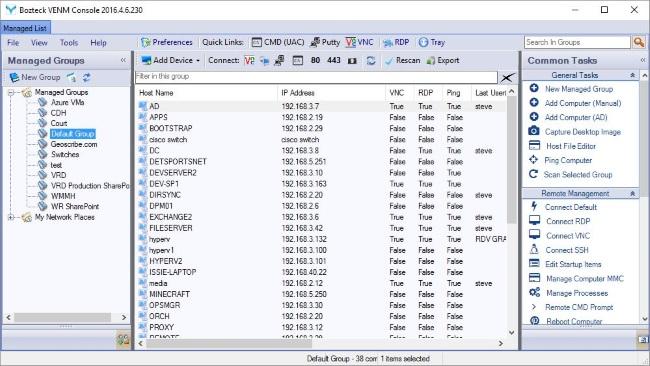Click Connect VNC task
This screenshot has height=366, width=650.
(x=568, y=236)
